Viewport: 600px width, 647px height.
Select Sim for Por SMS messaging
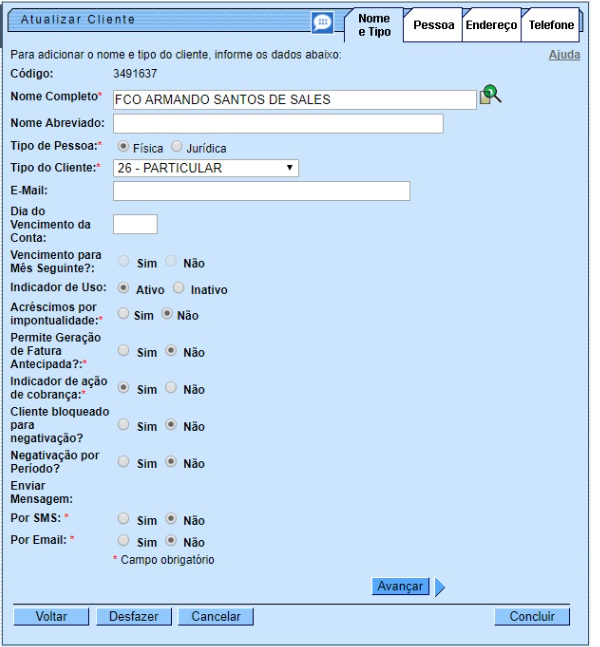click(123, 519)
